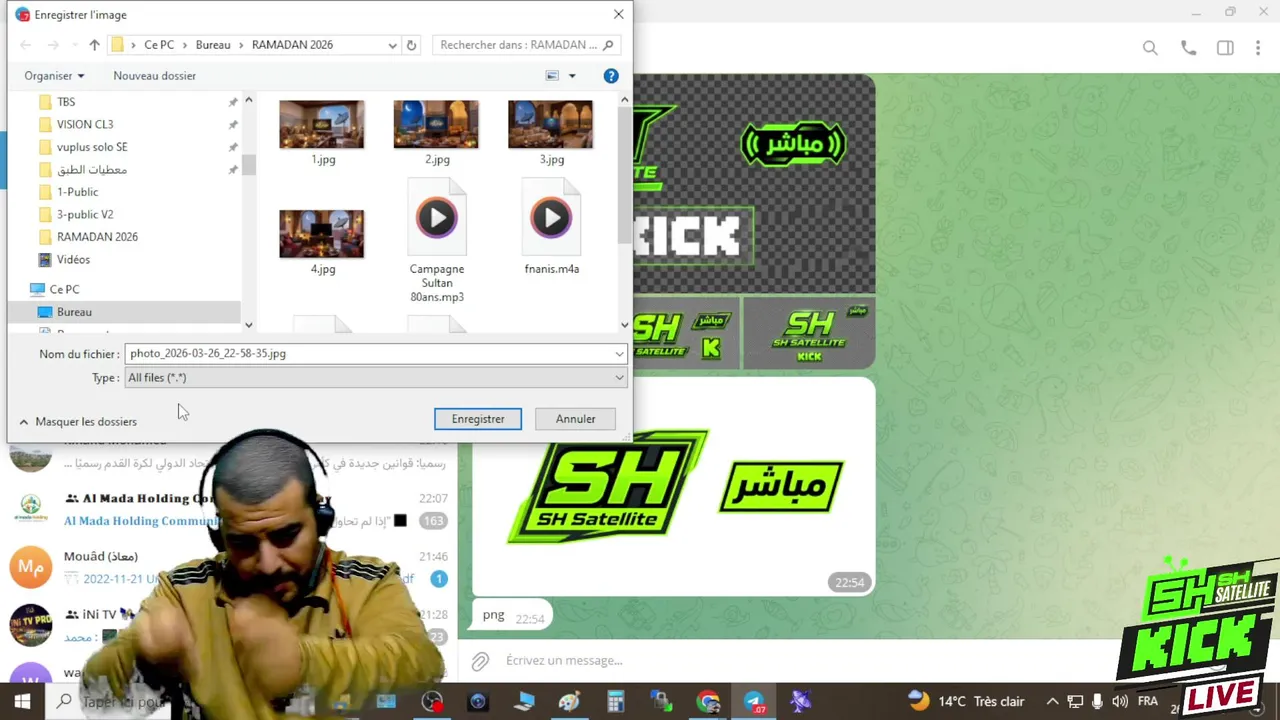Select Ce PC in the navigation tree
1280x720 pixels.
[x=64, y=290]
